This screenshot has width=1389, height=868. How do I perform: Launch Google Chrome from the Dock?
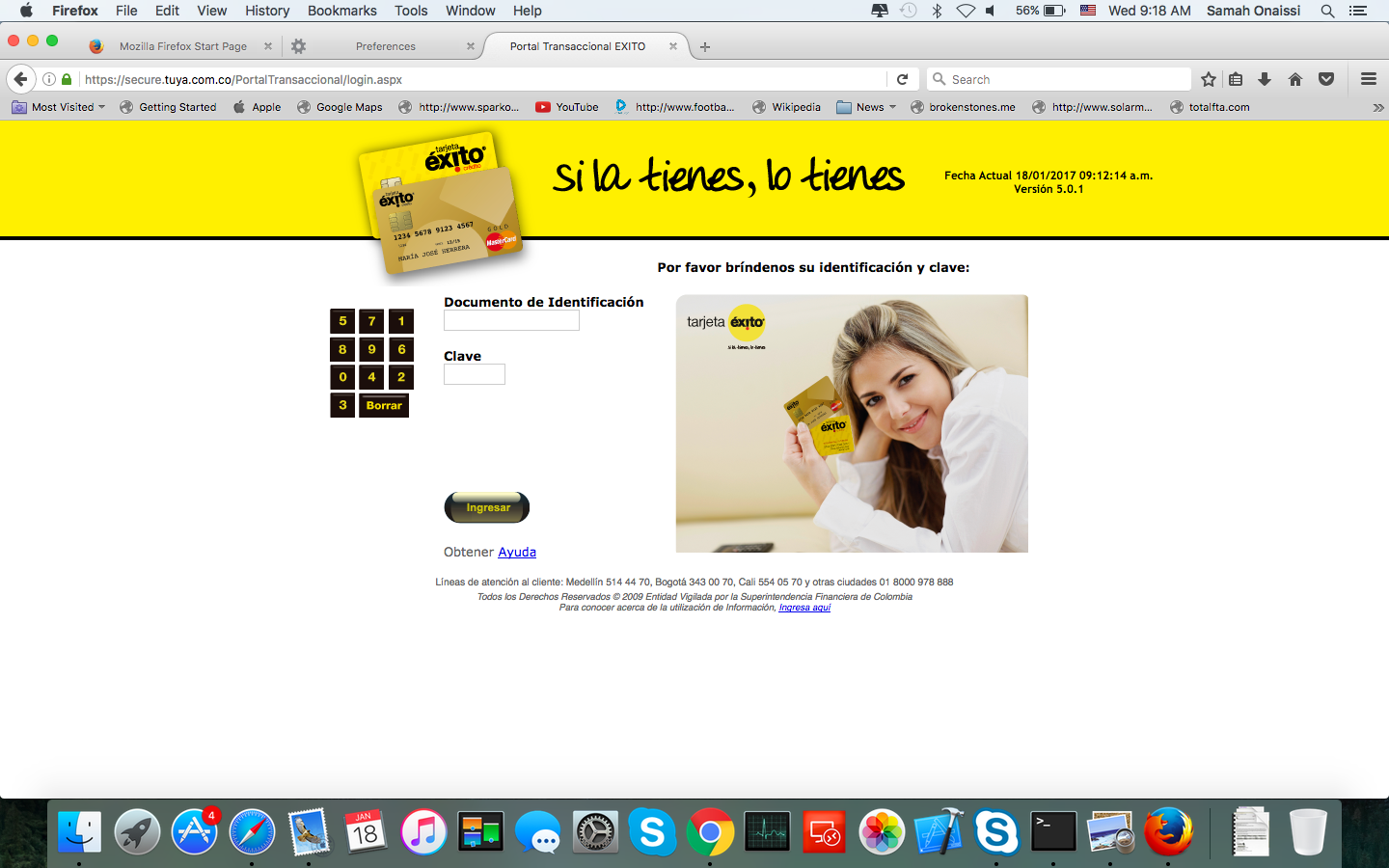[x=710, y=831]
